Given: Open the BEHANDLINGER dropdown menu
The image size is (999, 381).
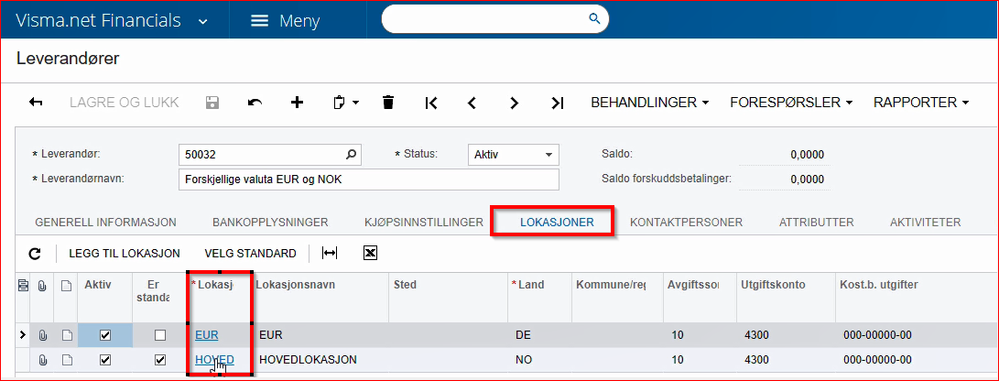Looking at the screenshot, I should tap(650, 103).
